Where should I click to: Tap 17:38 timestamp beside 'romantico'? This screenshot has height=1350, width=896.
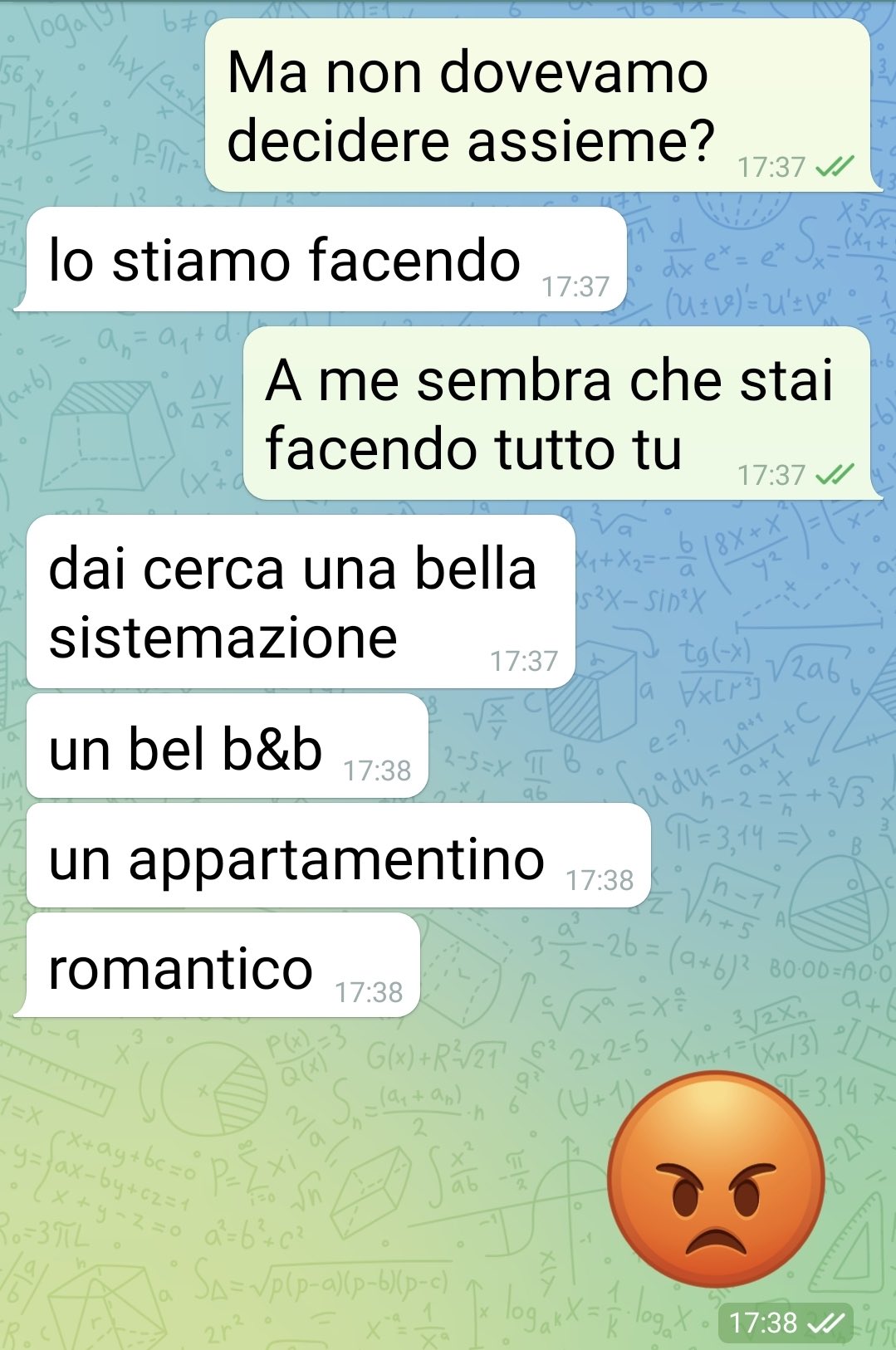coord(370,991)
